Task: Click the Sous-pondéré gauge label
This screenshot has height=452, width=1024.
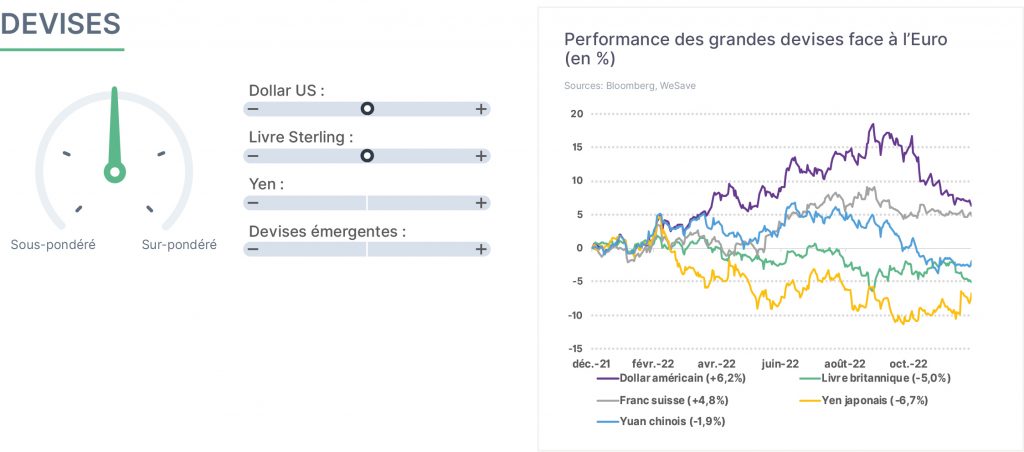Action: click(53, 245)
